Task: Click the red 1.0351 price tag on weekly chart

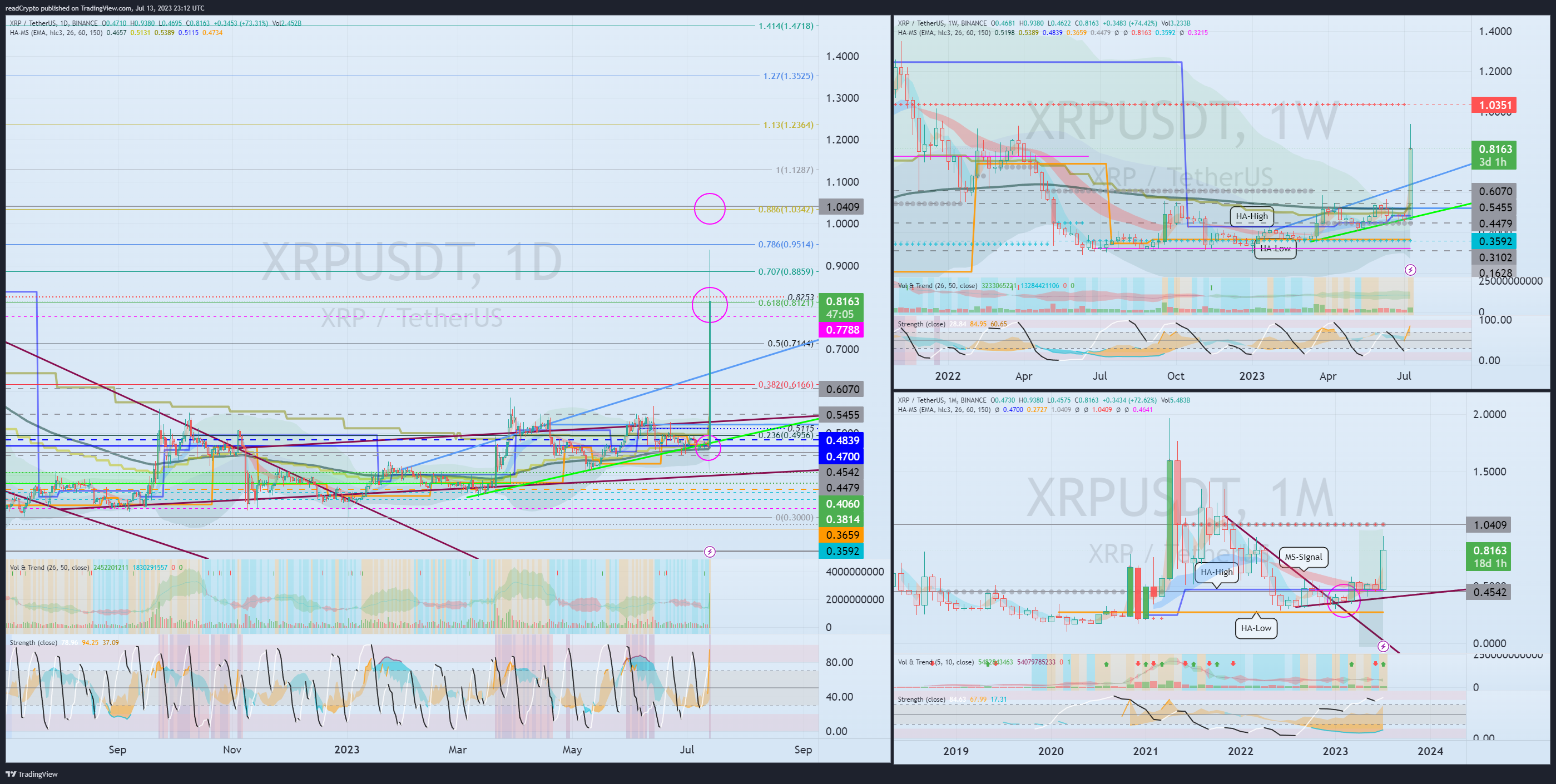Action: (1494, 105)
